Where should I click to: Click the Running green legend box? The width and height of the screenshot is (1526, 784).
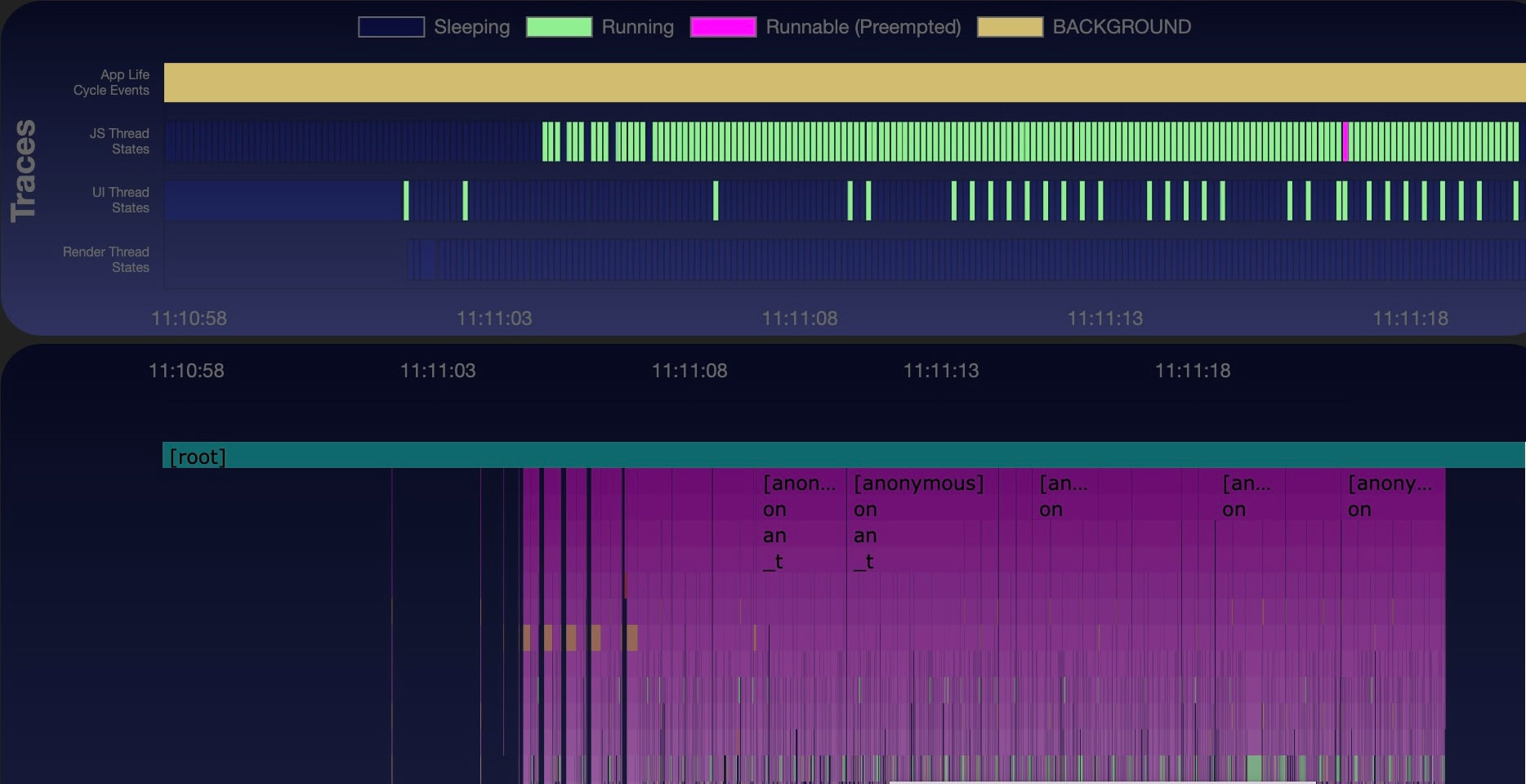(559, 26)
